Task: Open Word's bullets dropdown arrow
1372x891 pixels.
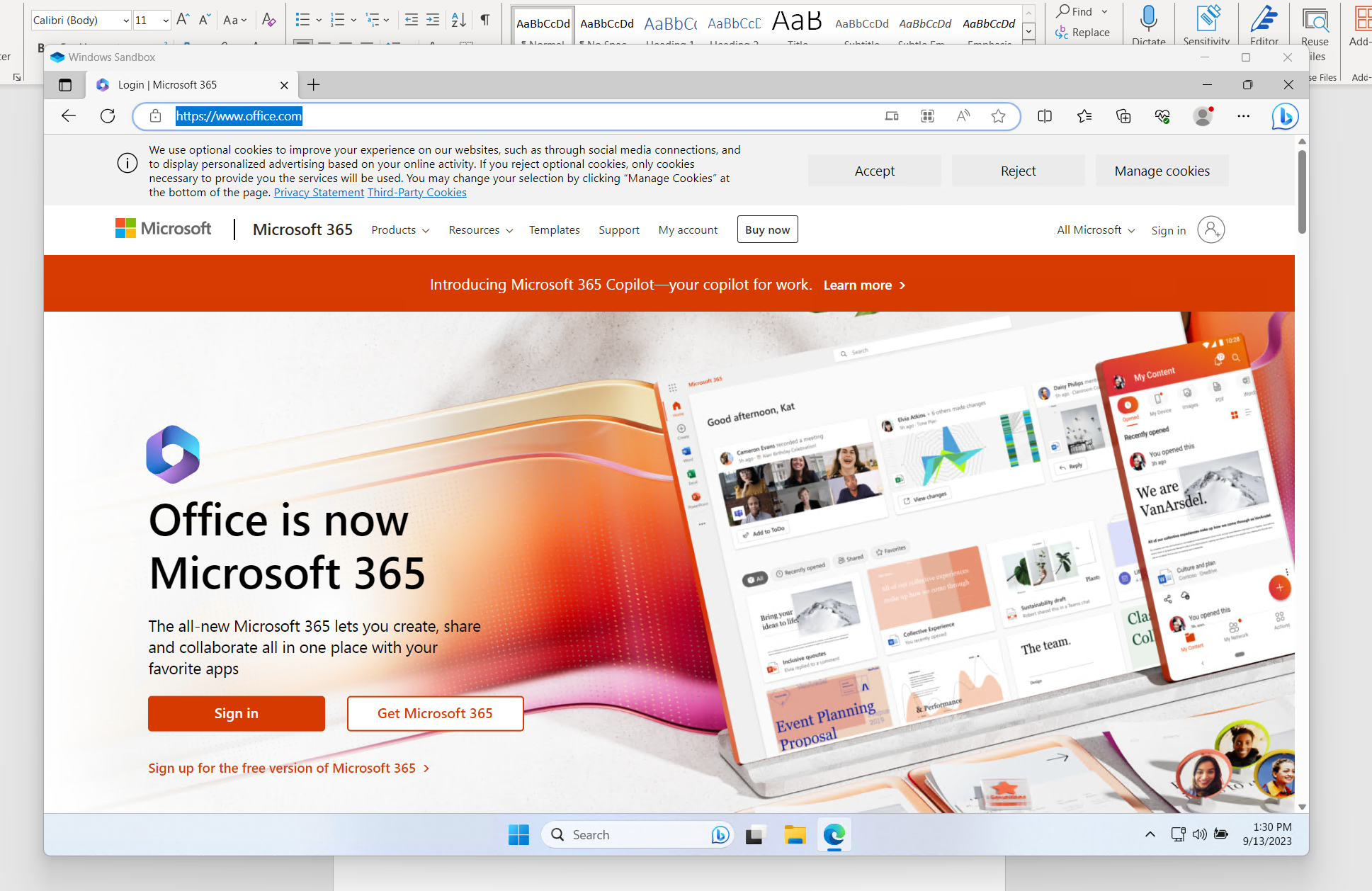Action: coord(319,20)
